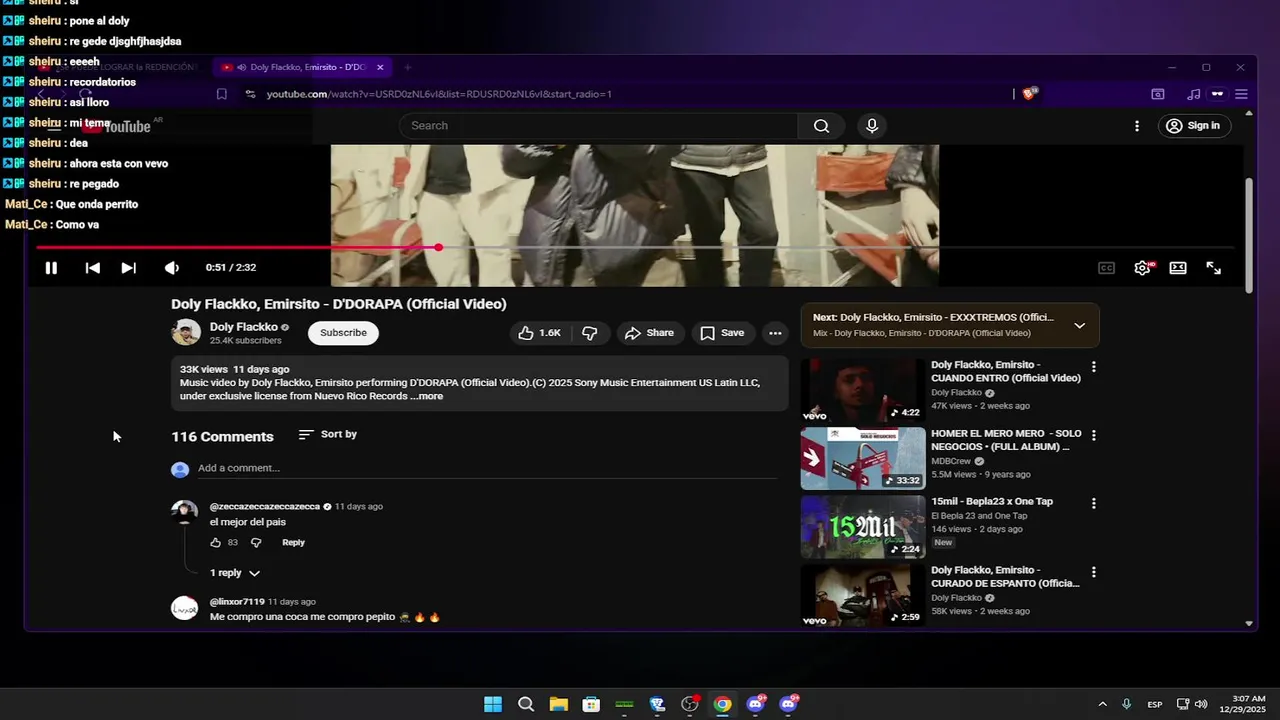Screen dimensions: 1280x720
Task: Click the Doly Flackko channel avatar
Action: click(186, 333)
